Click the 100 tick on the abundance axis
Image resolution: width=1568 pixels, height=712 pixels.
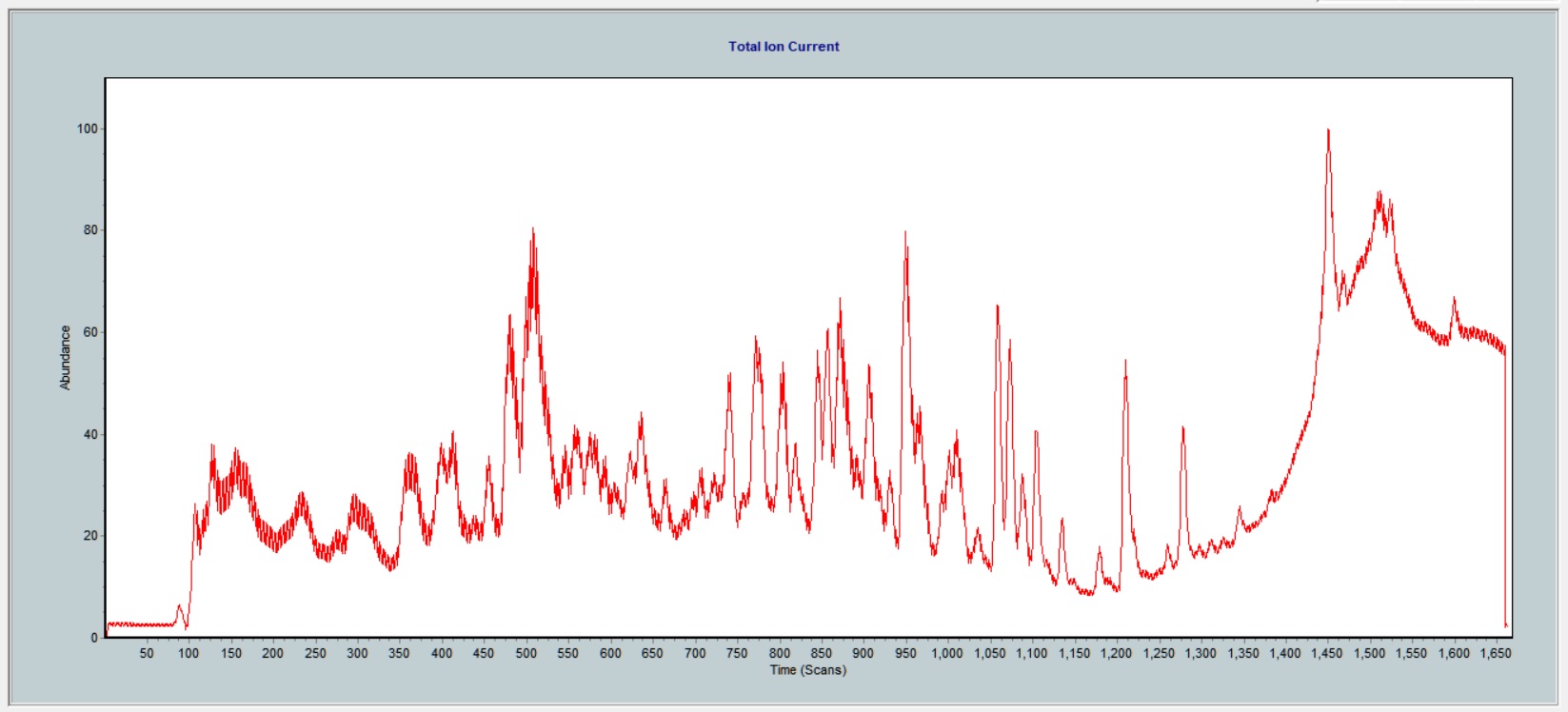click(x=87, y=129)
